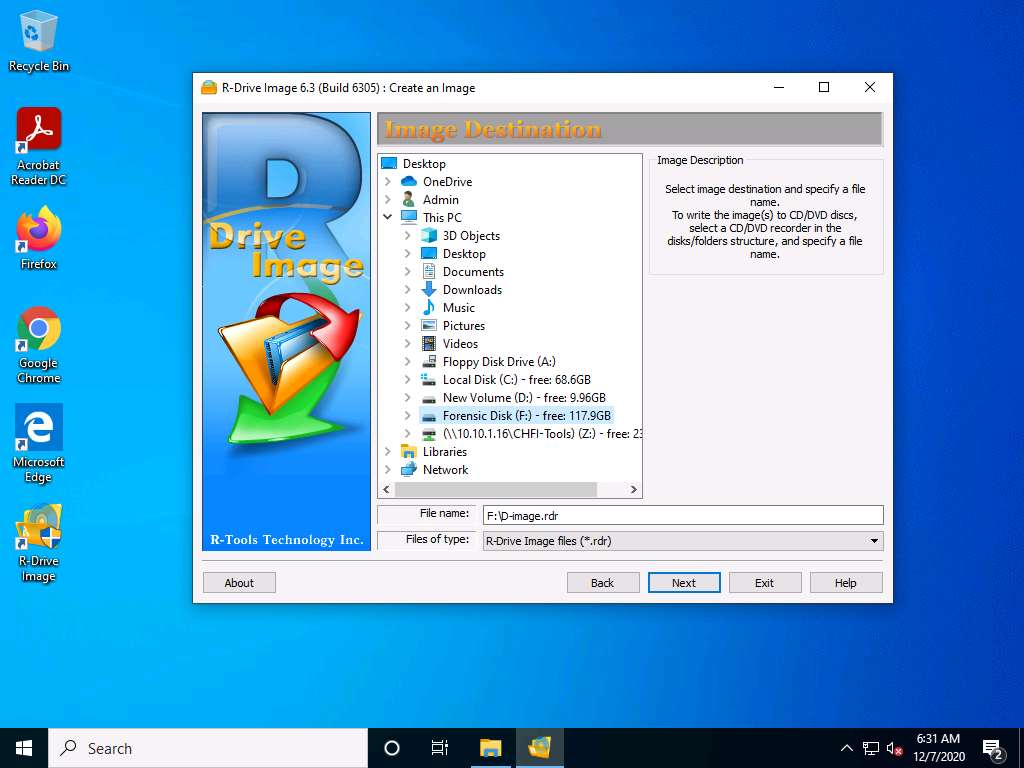Open Task View on the taskbar
The width and height of the screenshot is (1024, 768).
[440, 748]
